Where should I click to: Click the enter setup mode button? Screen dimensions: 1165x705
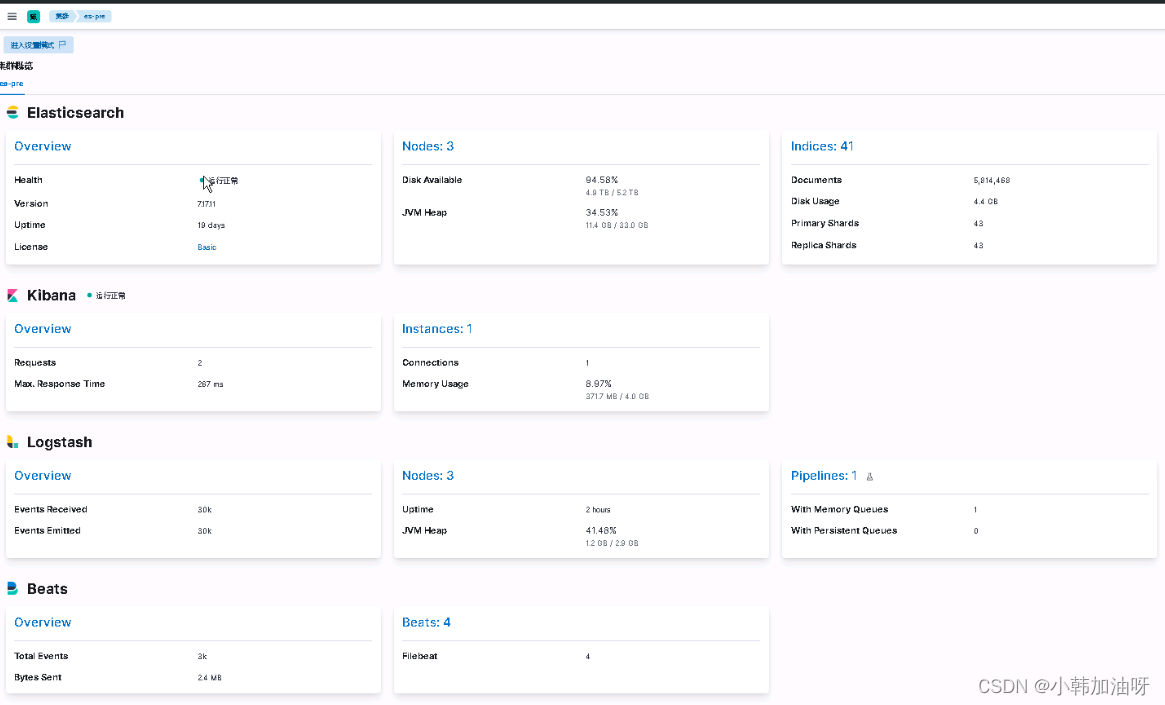coord(38,45)
